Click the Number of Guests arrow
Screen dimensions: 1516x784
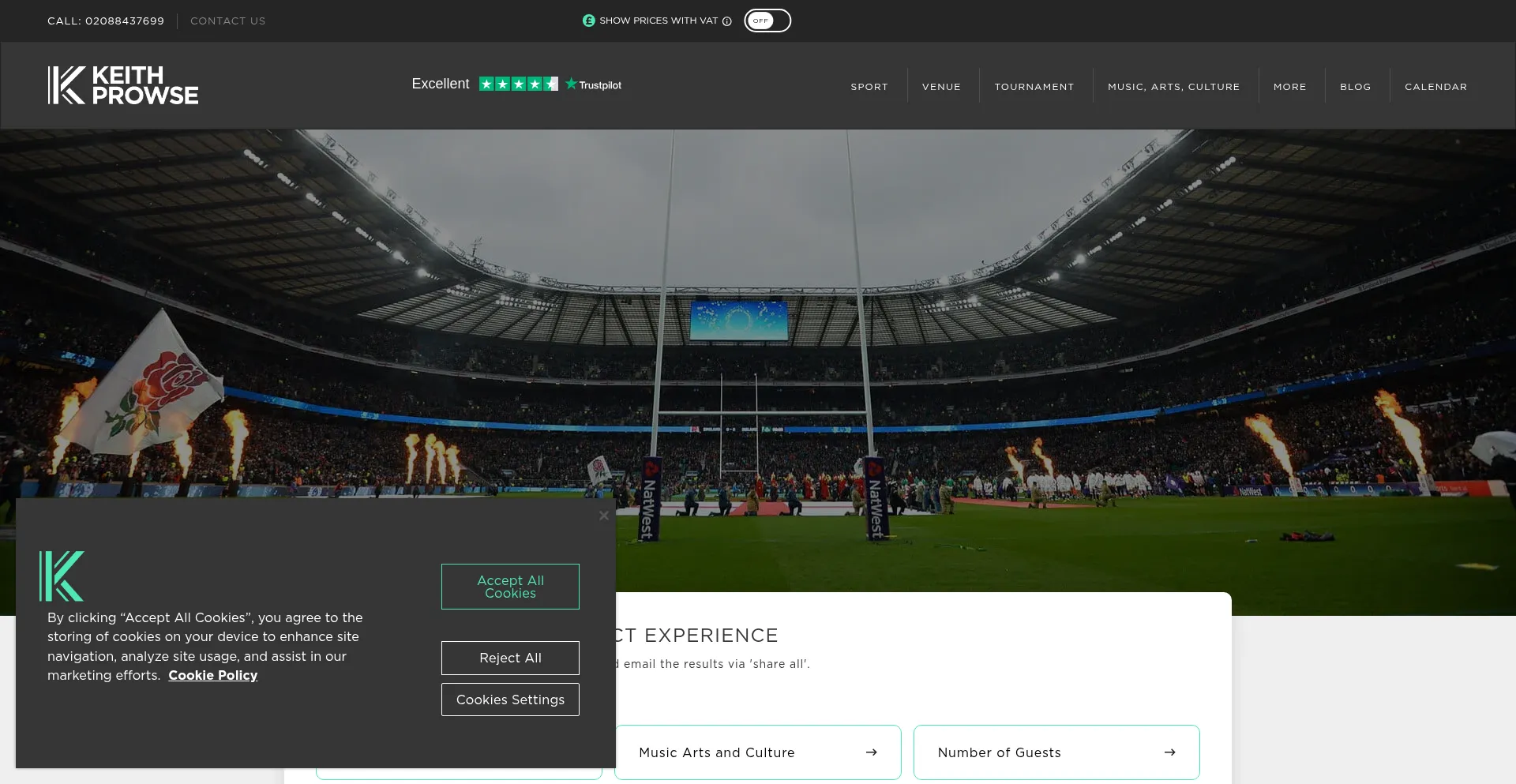[x=1169, y=752]
